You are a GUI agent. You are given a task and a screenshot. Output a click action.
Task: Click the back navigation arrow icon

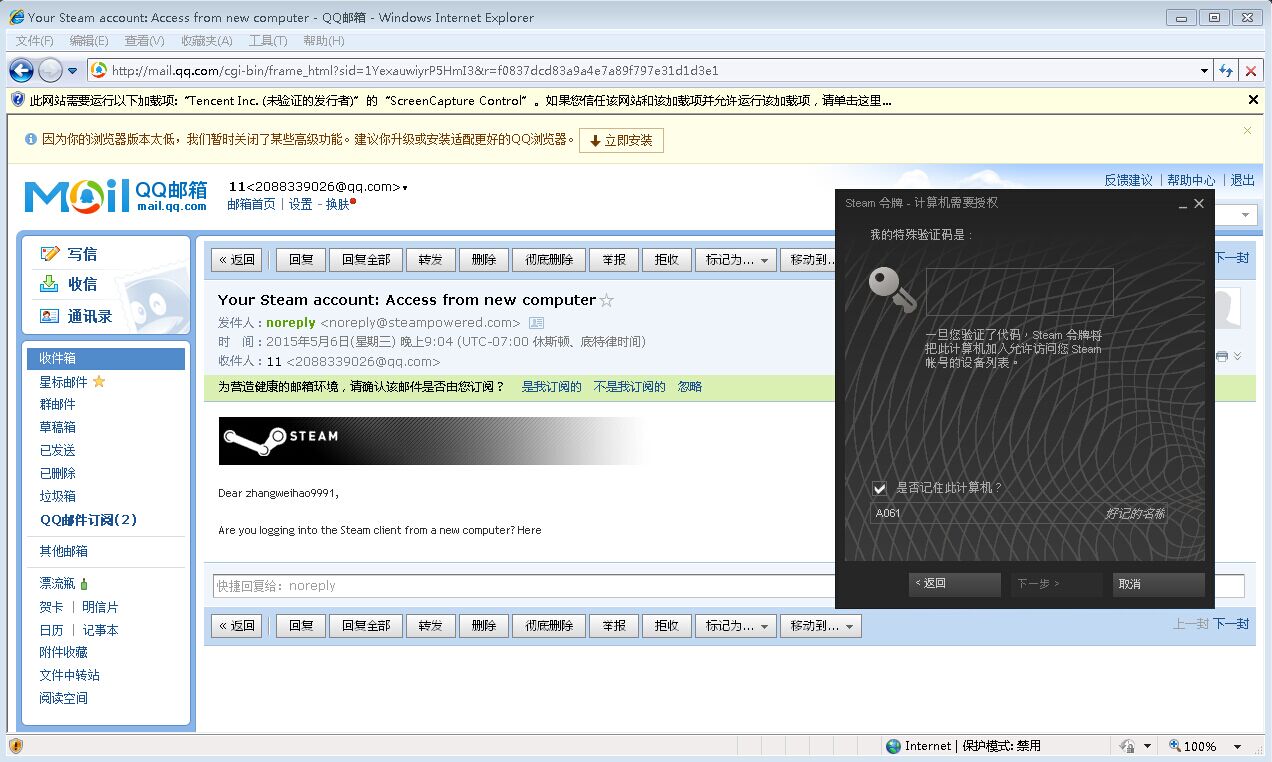click(x=22, y=70)
